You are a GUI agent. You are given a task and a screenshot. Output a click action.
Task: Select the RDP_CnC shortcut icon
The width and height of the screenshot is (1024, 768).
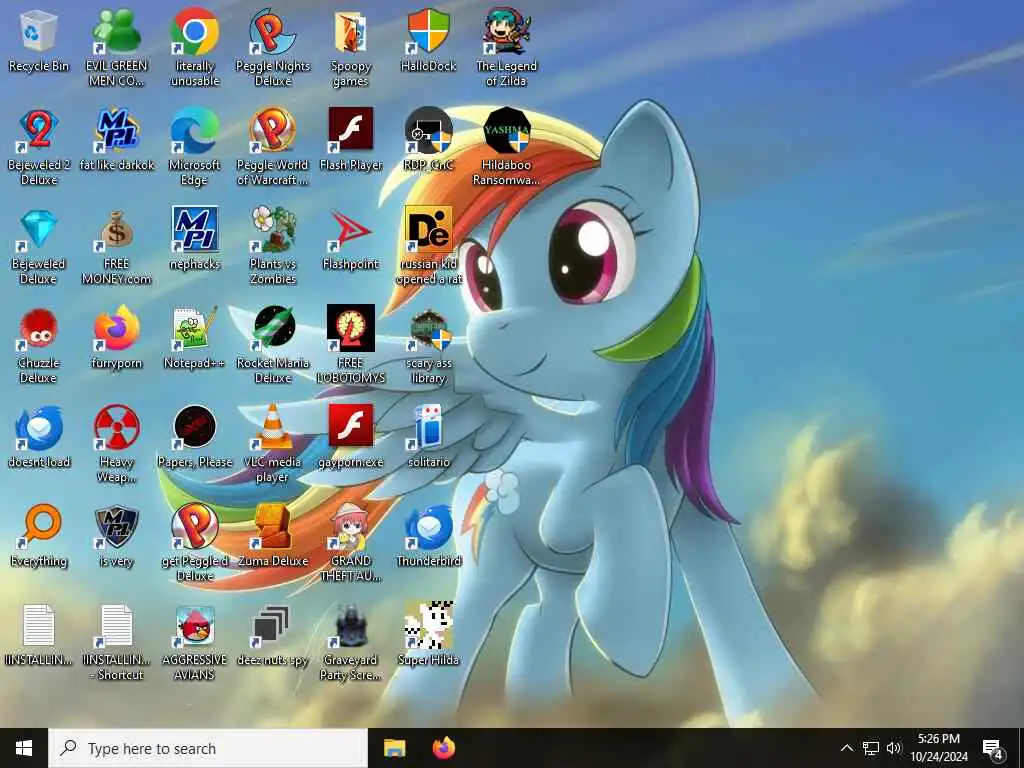428,130
